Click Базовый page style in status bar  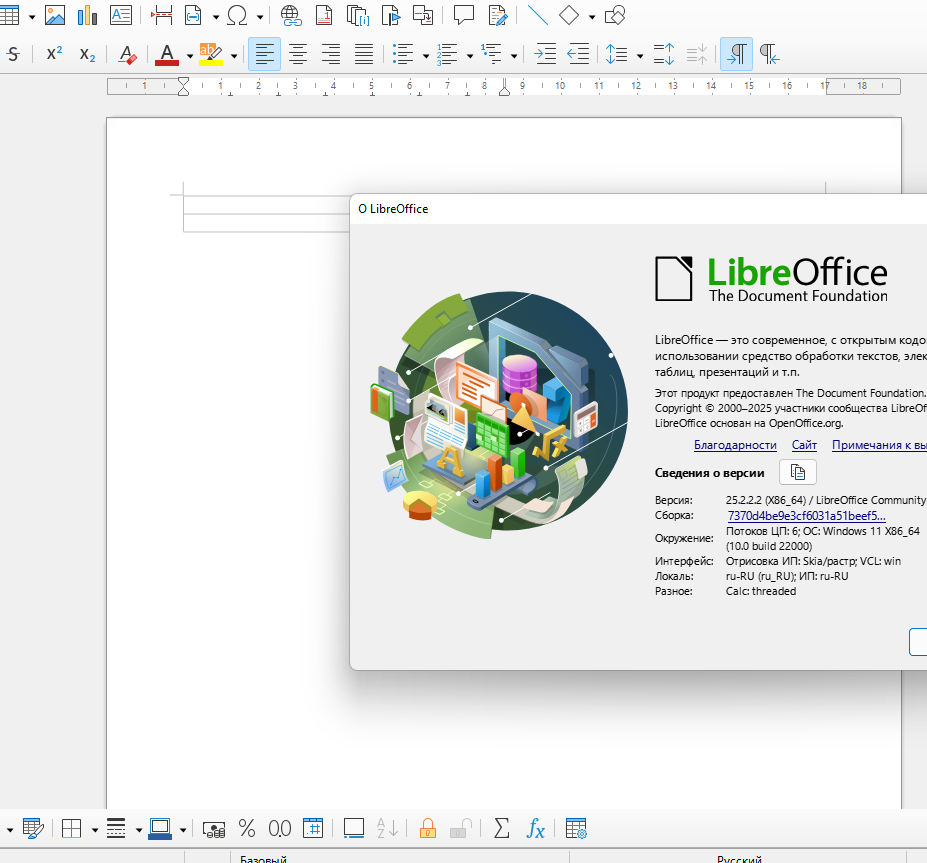pos(263,859)
